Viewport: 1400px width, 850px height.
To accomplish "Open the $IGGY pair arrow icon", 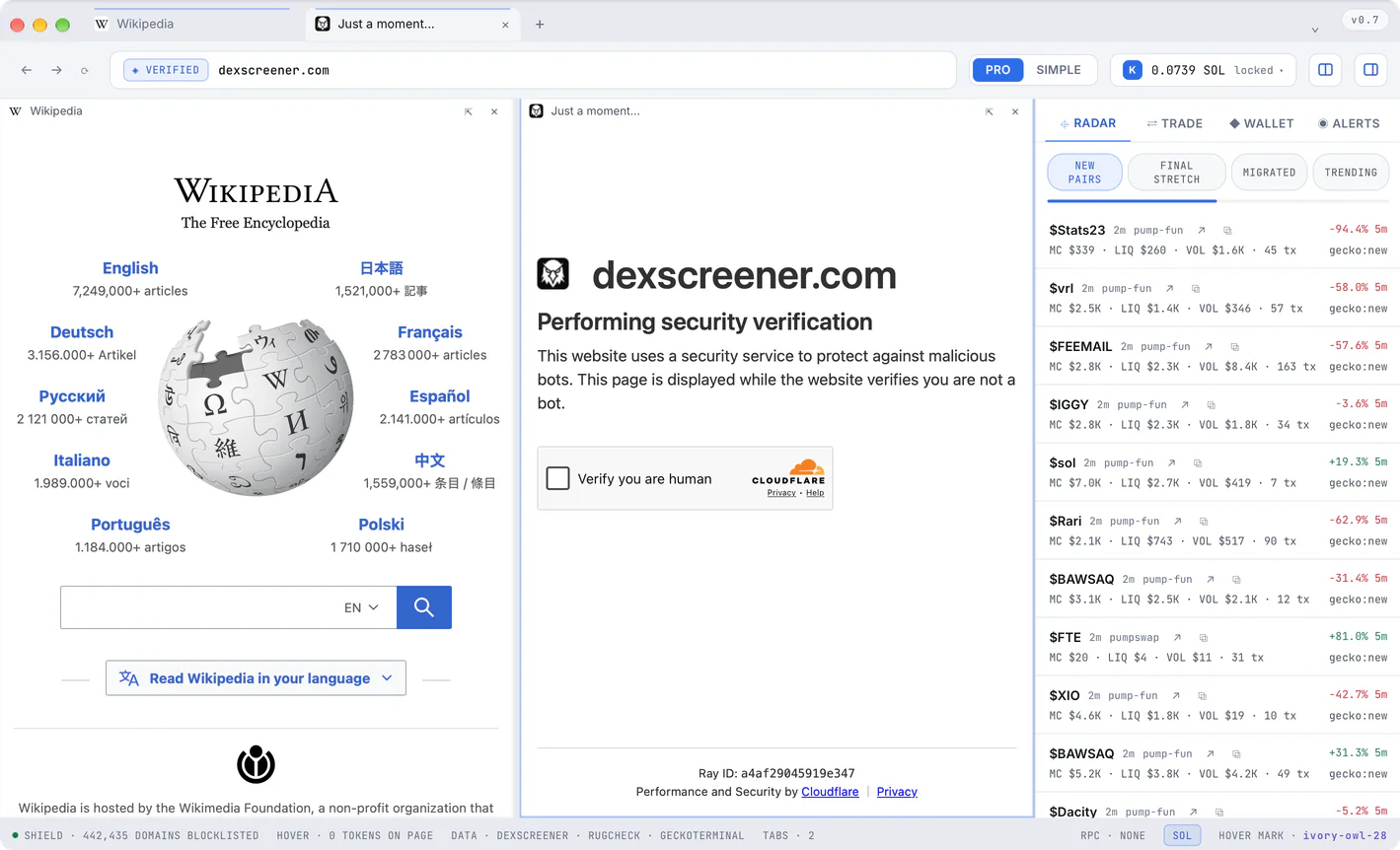I will [x=1185, y=404].
